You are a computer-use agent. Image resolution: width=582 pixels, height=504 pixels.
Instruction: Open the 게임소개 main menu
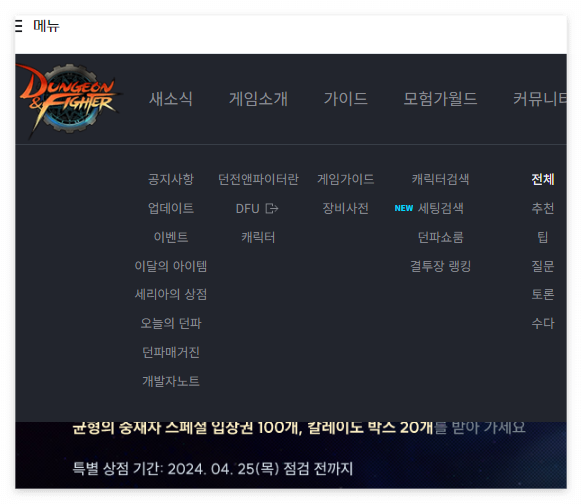click(x=258, y=99)
